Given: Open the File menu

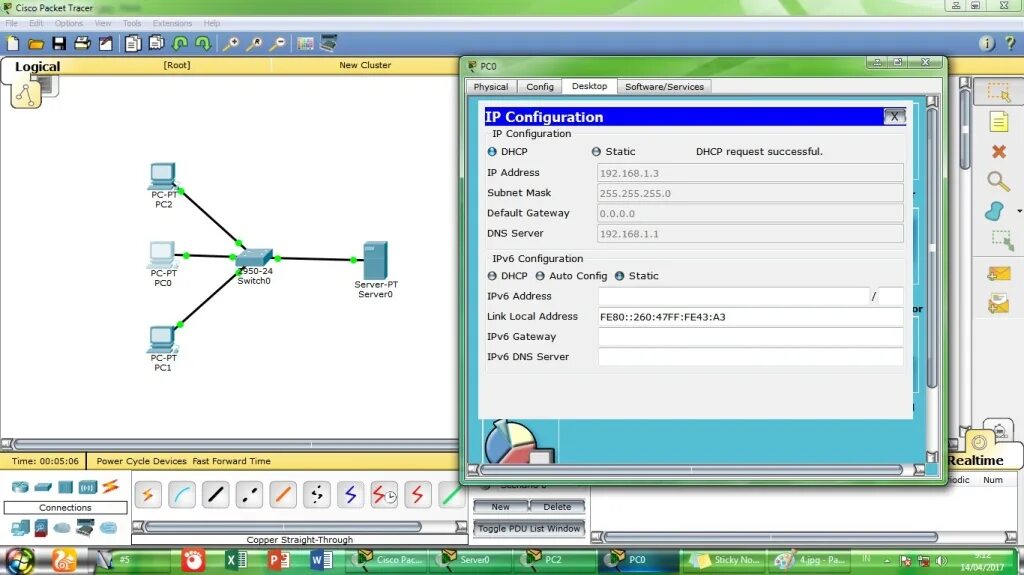Looking at the screenshot, I should click(x=12, y=23).
